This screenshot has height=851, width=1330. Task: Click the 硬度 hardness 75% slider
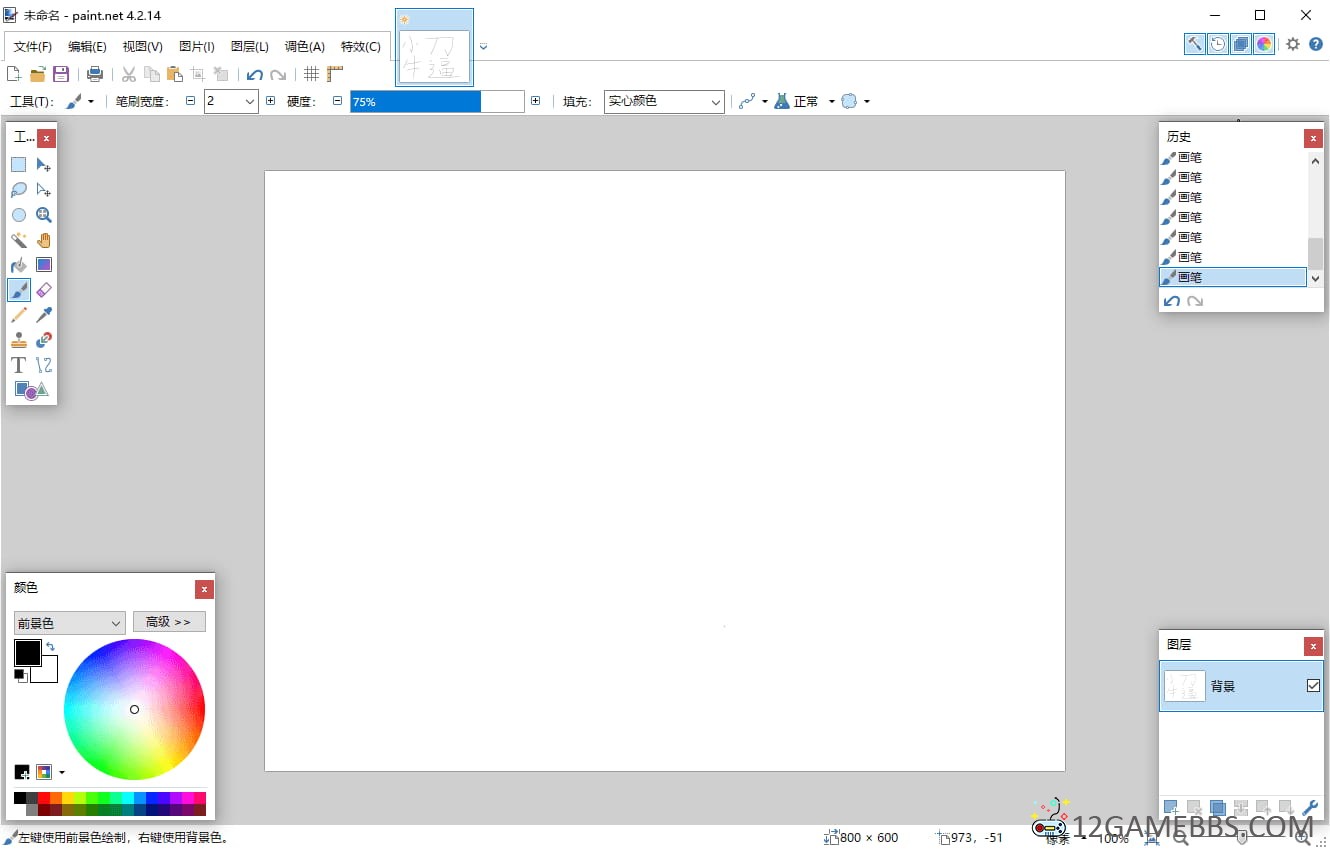[x=437, y=101]
